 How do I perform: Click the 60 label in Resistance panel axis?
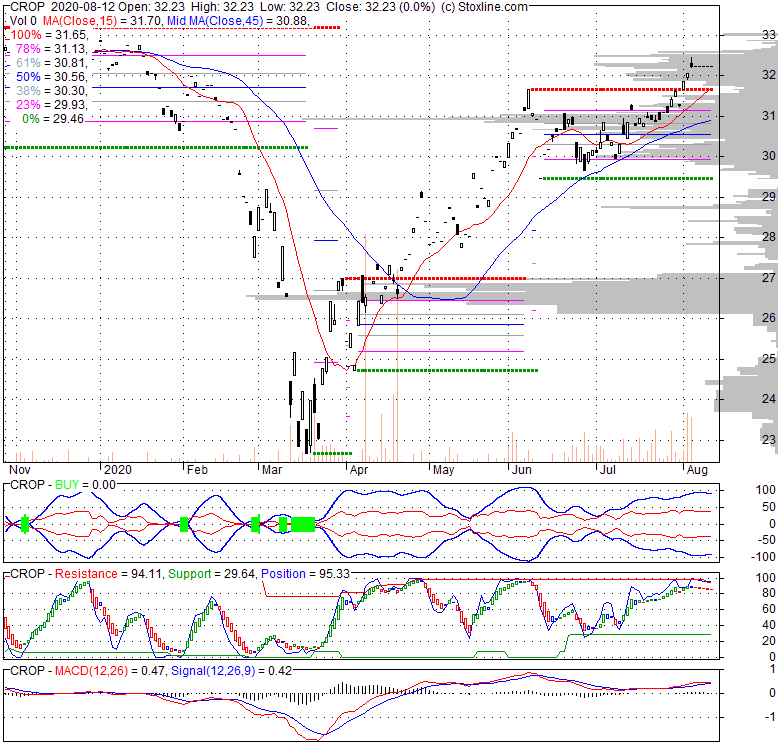pos(769,609)
